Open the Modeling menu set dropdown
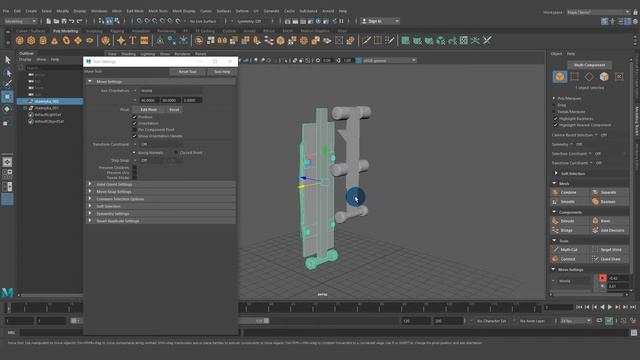Image resolution: width=640 pixels, height=360 pixels. [20, 21]
